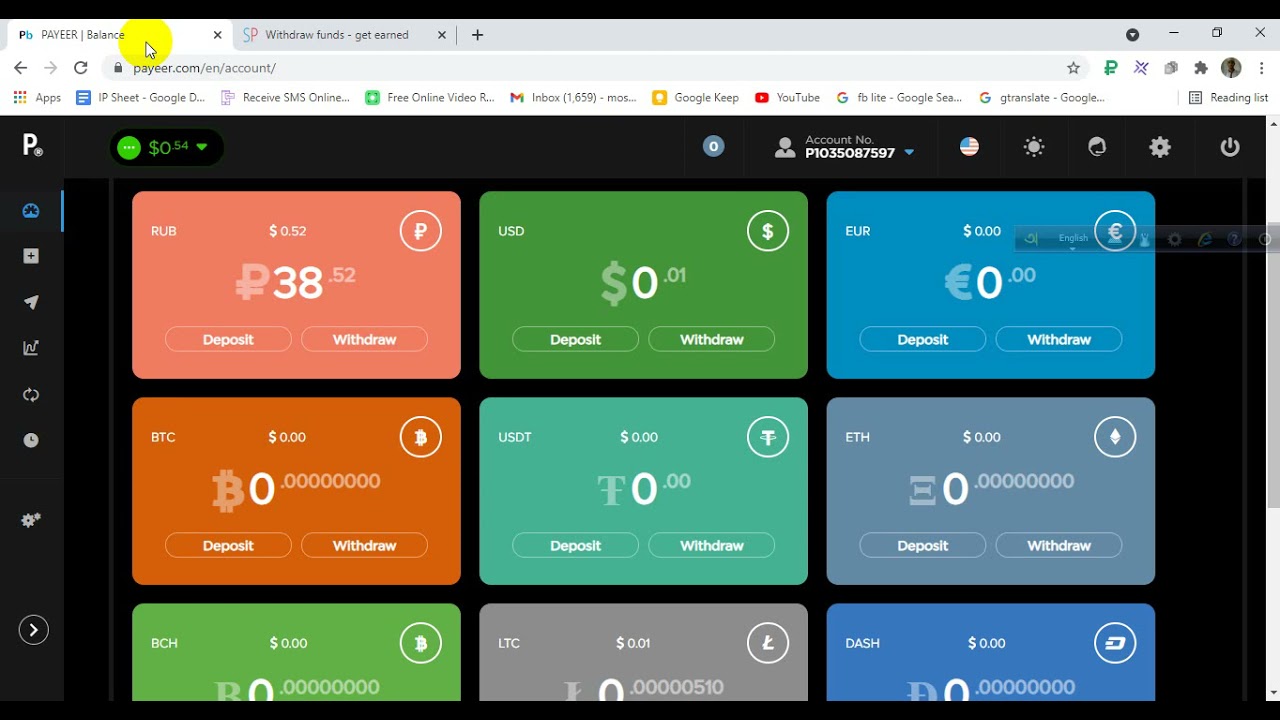1280x720 pixels.
Task: Open the Receive SMS Online bookmark
Action: click(285, 98)
